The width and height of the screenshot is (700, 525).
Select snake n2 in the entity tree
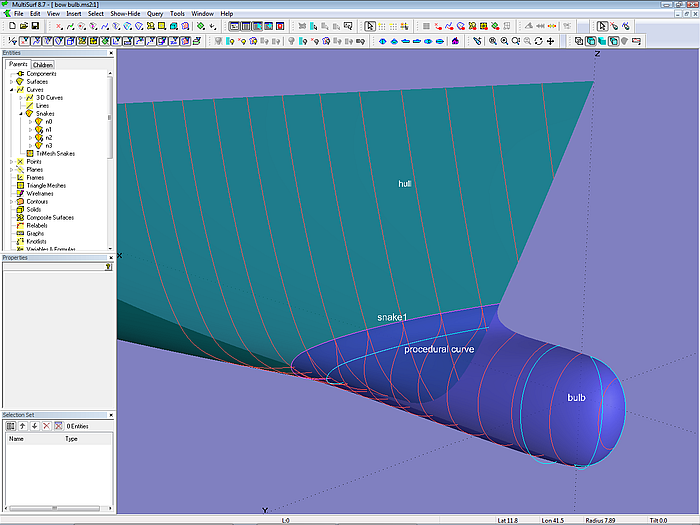pos(48,137)
